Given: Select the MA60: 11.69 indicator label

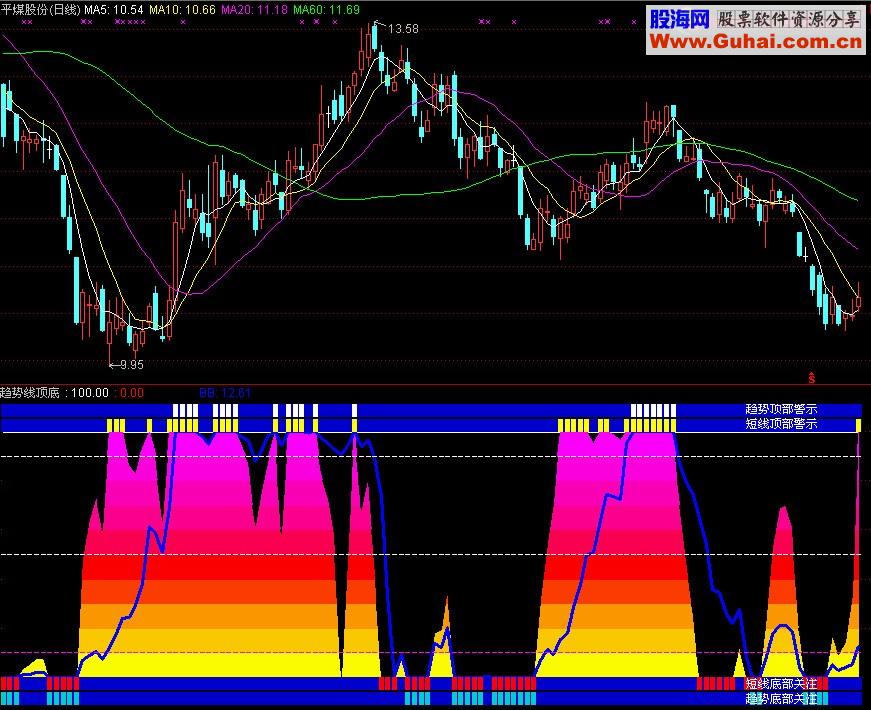Looking at the screenshot, I should 327,9.
